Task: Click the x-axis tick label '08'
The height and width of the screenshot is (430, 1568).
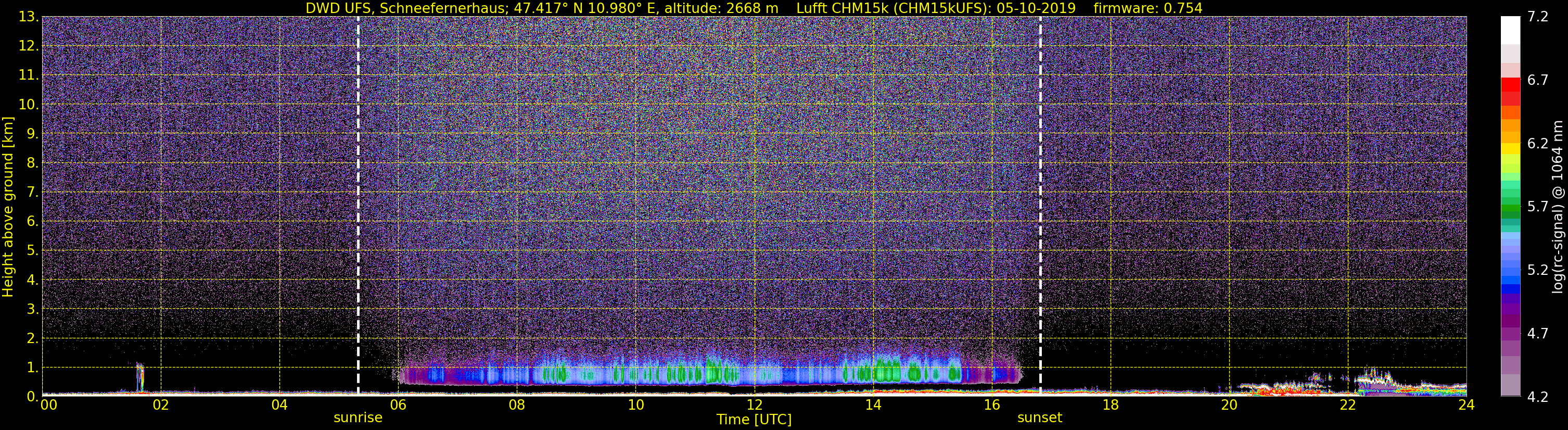Action: click(517, 404)
